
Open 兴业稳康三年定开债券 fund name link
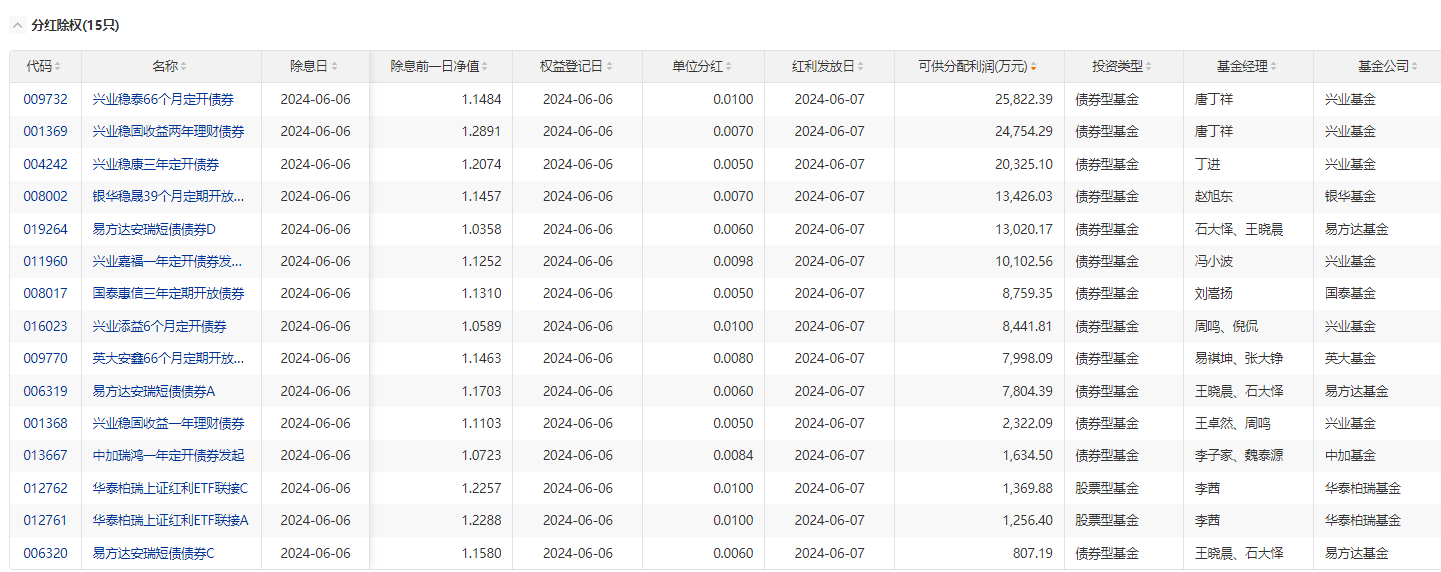point(155,164)
